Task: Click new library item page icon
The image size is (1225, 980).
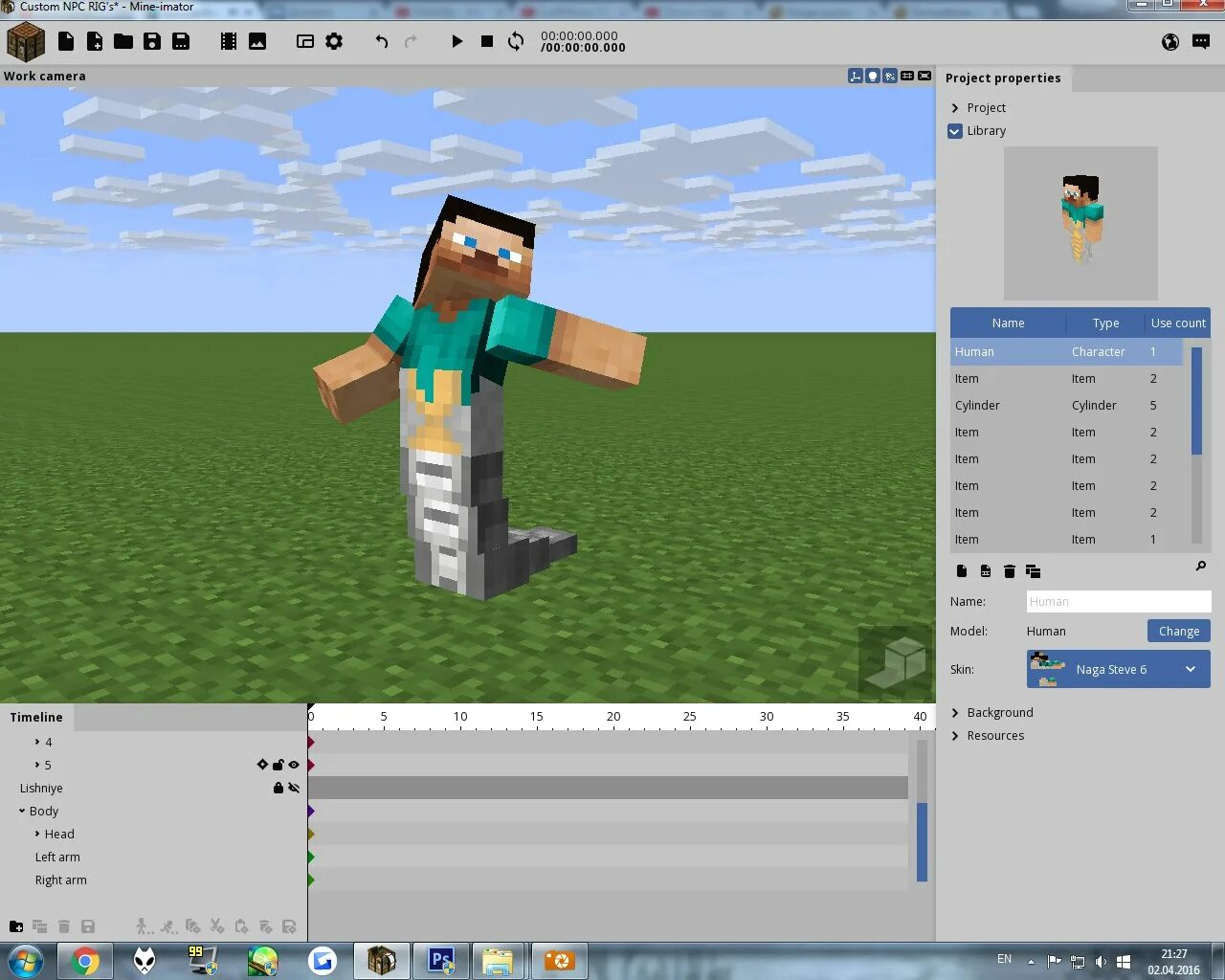Action: pos(962,571)
